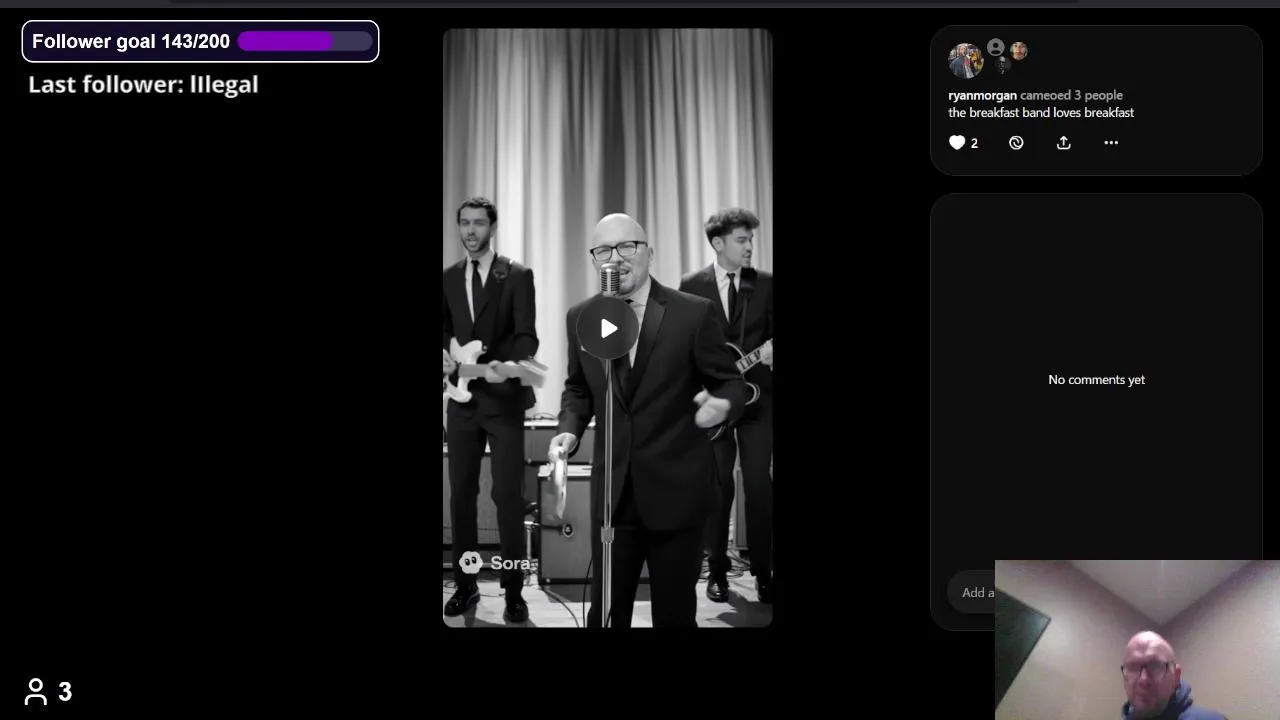Click the remix icon beside the heart

pos(1016,143)
